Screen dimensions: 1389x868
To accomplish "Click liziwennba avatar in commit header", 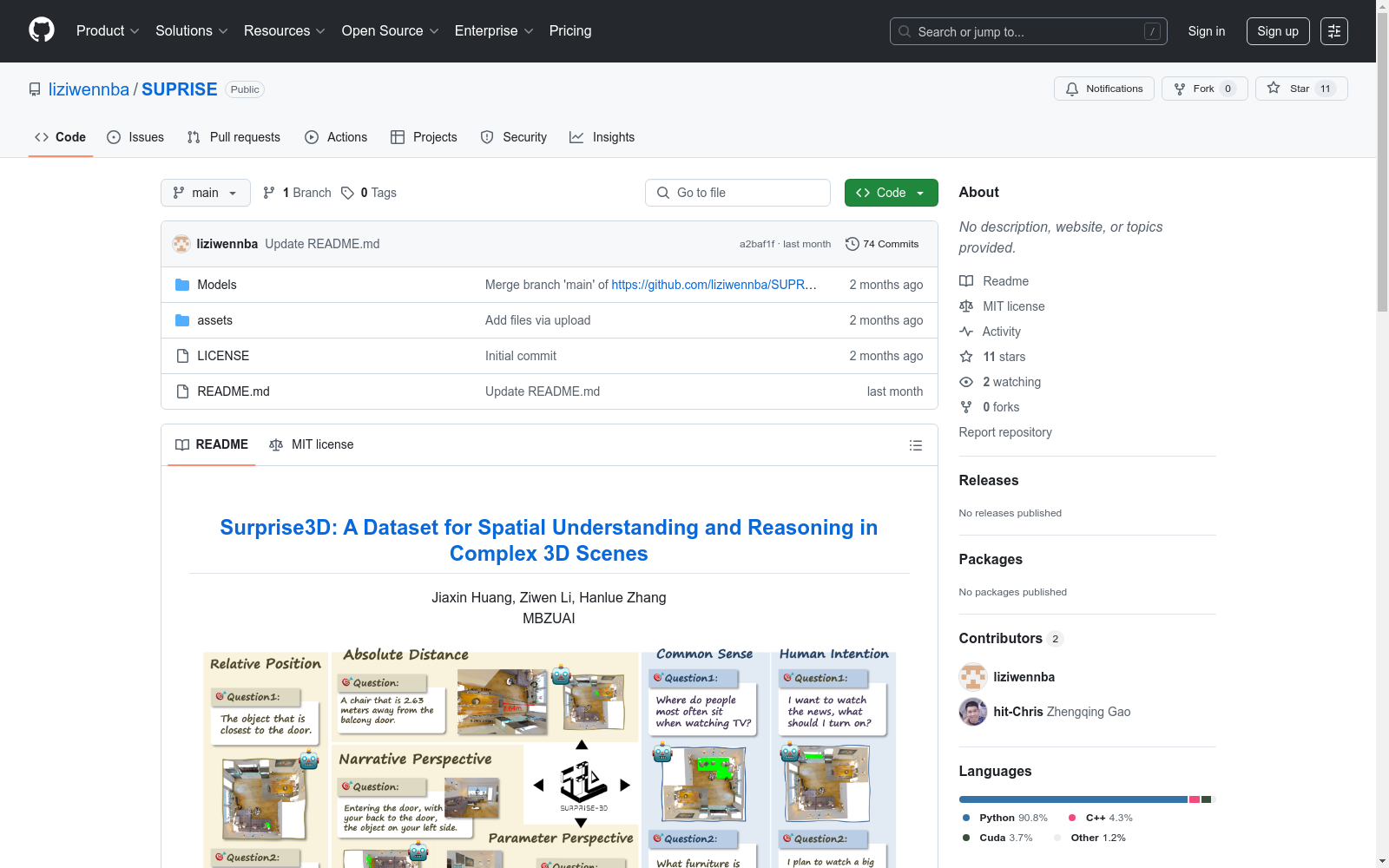I will tap(181, 244).
